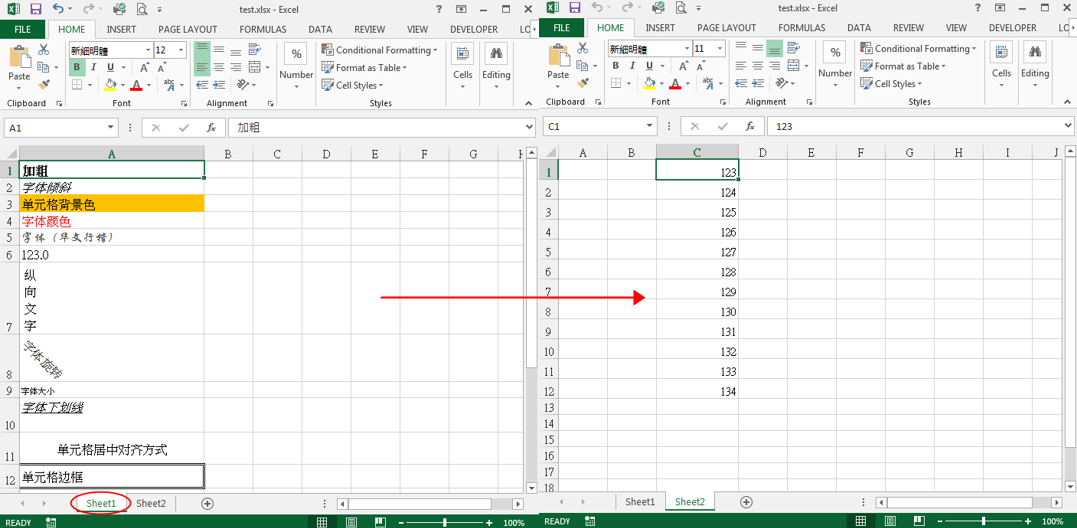Screen dimensions: 1077x528
Task: Click insert function fx in right window
Action: (750, 126)
